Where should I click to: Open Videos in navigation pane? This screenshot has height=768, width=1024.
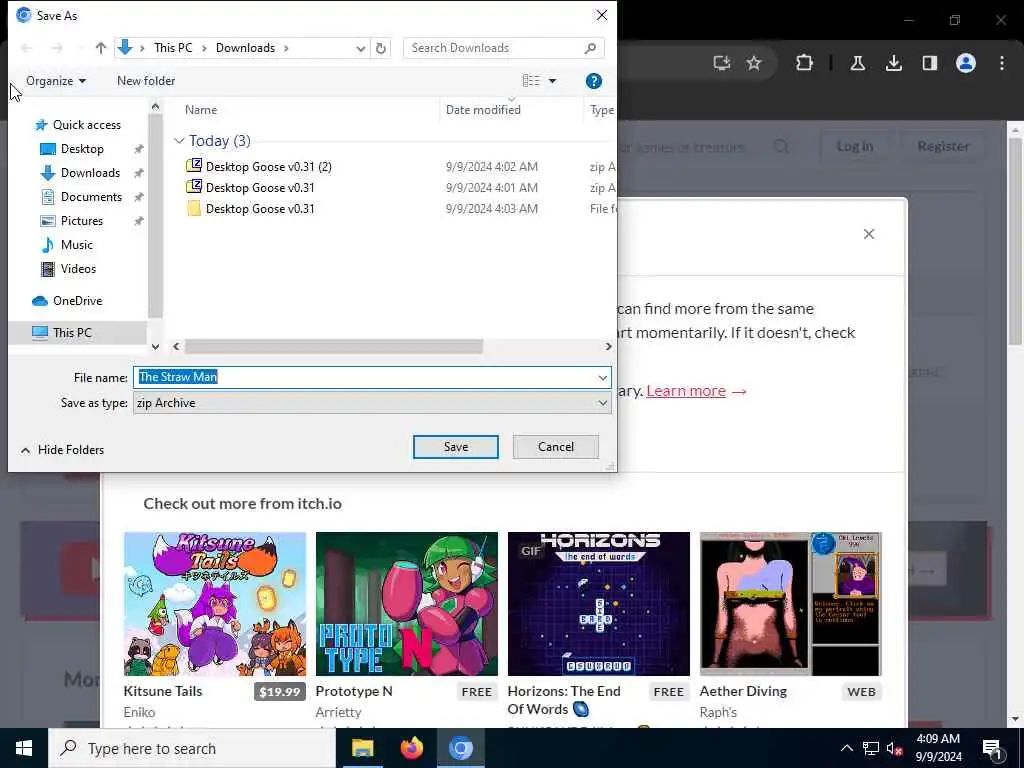coord(78,268)
